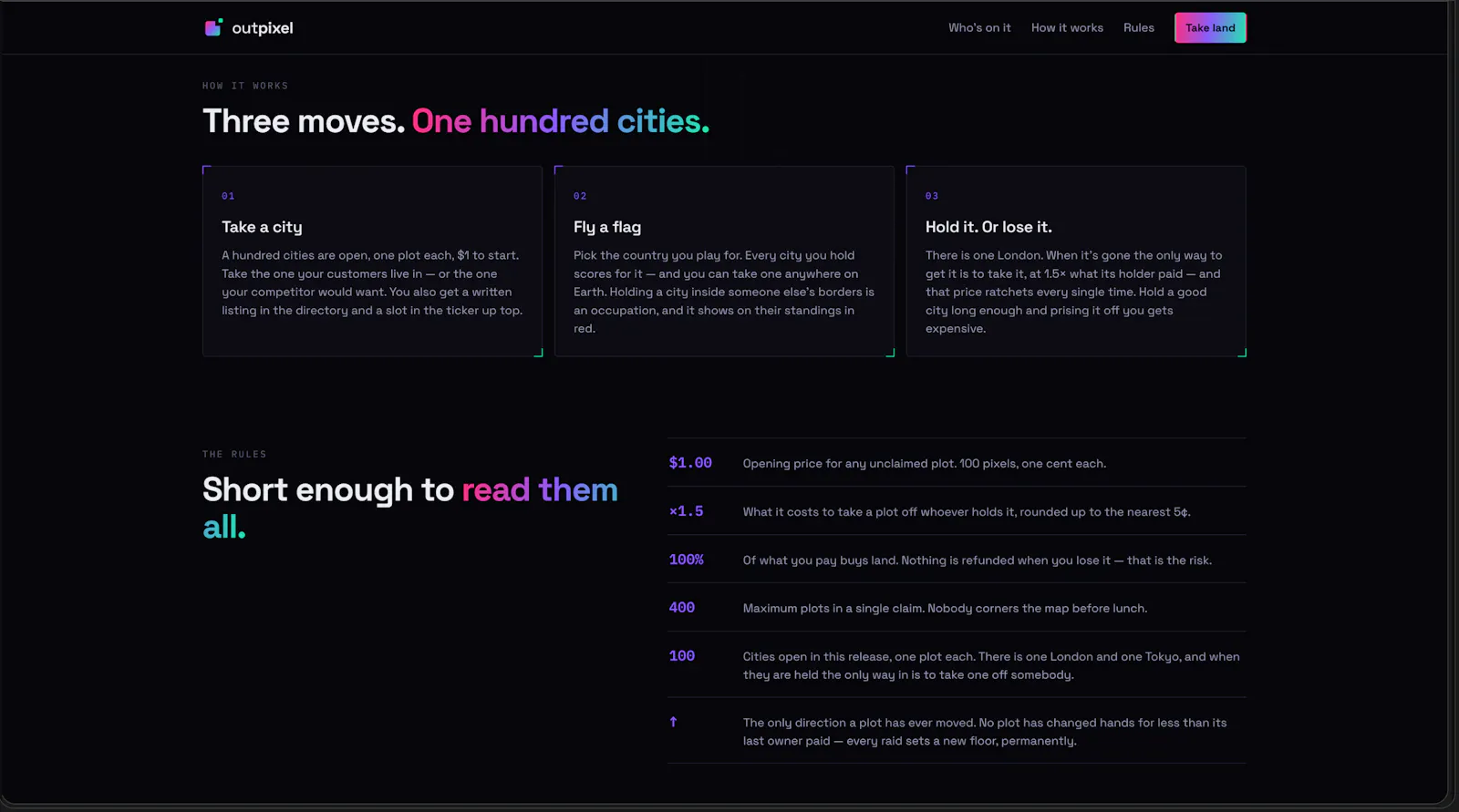Click the up arrow rule icon
1459x812 pixels.
(673, 722)
